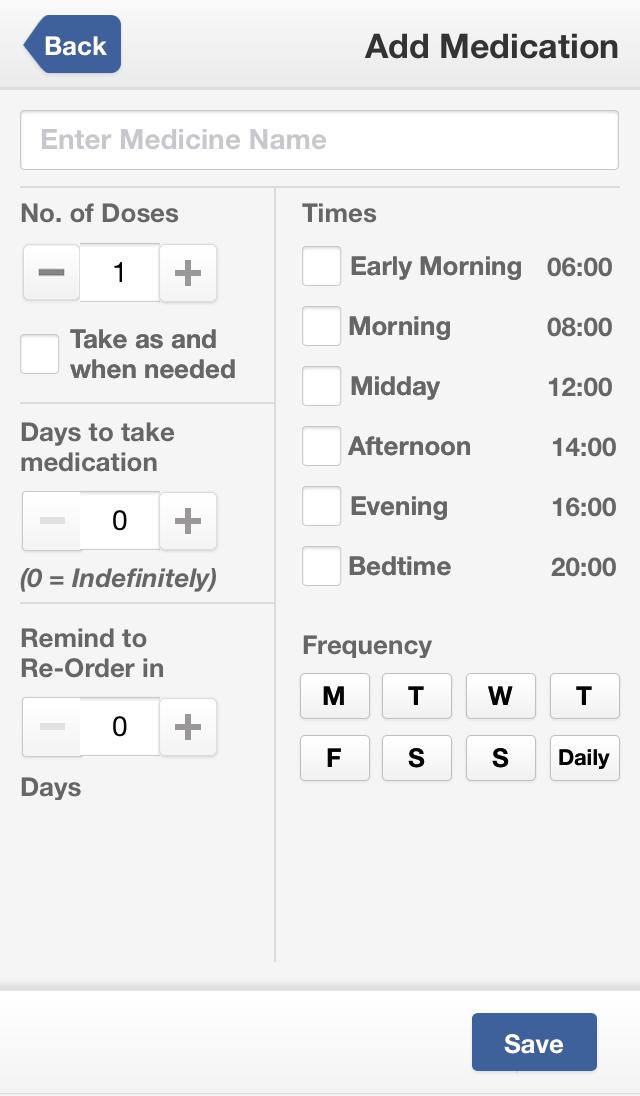This screenshot has width=640, height=1096.
Task: Toggle the Evening 16:00 checkbox
Action: (322, 507)
